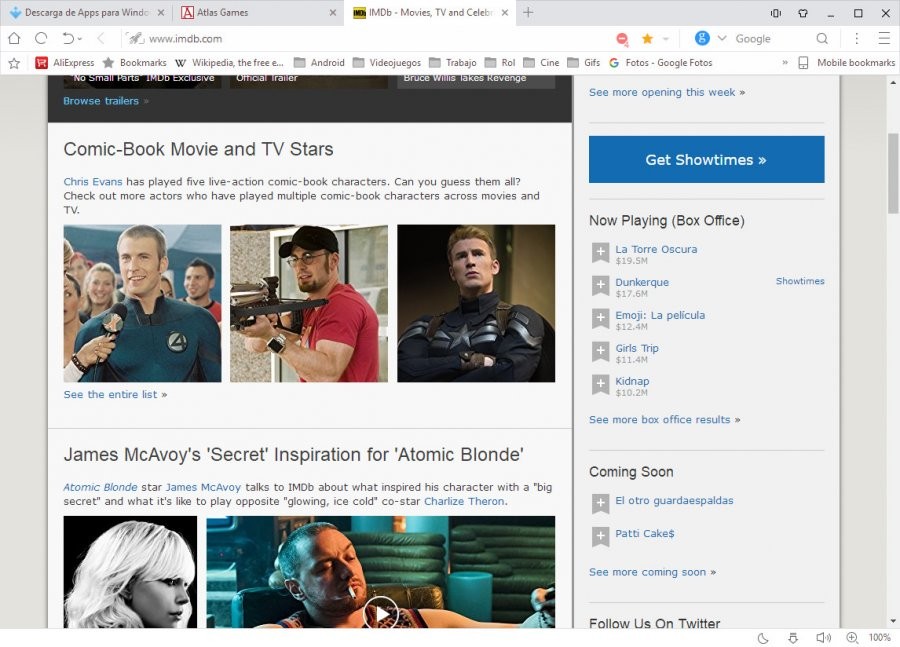This screenshot has height=647, width=900.
Task: Open the Videojuegos bookmark folder
Action: [386, 63]
